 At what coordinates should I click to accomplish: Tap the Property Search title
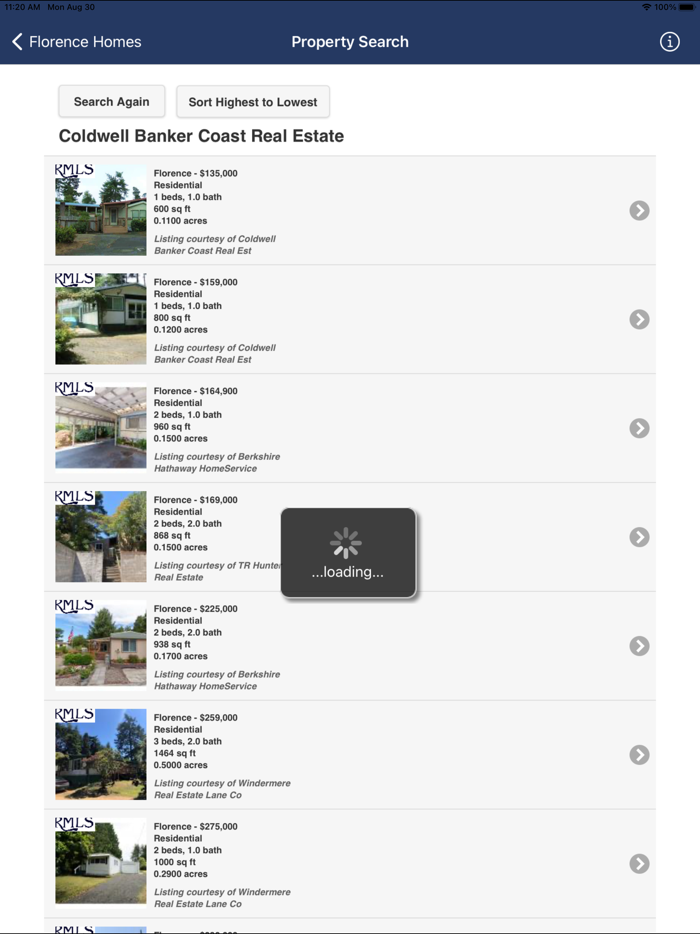click(350, 41)
